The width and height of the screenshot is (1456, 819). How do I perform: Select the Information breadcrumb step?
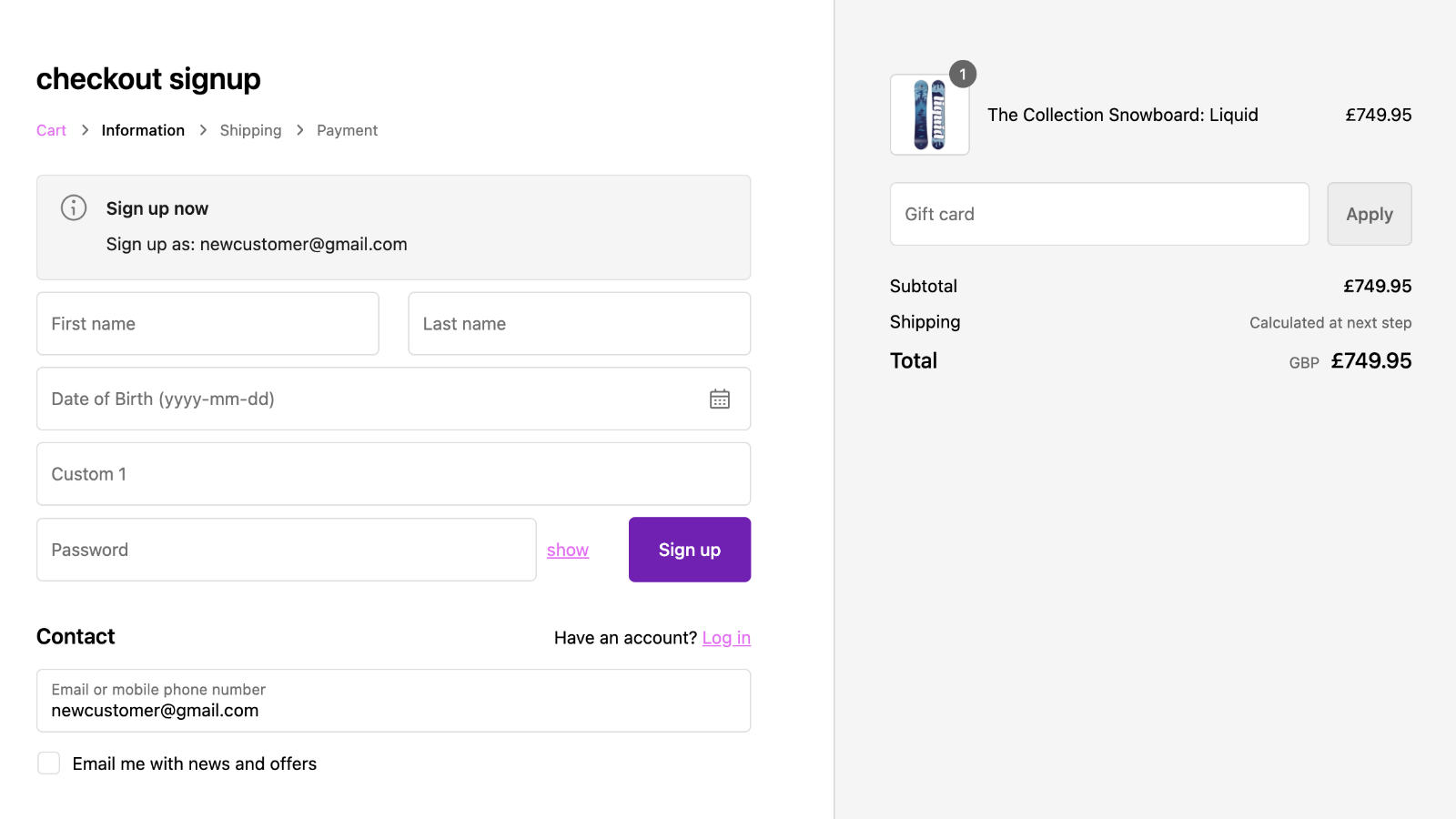coord(143,130)
